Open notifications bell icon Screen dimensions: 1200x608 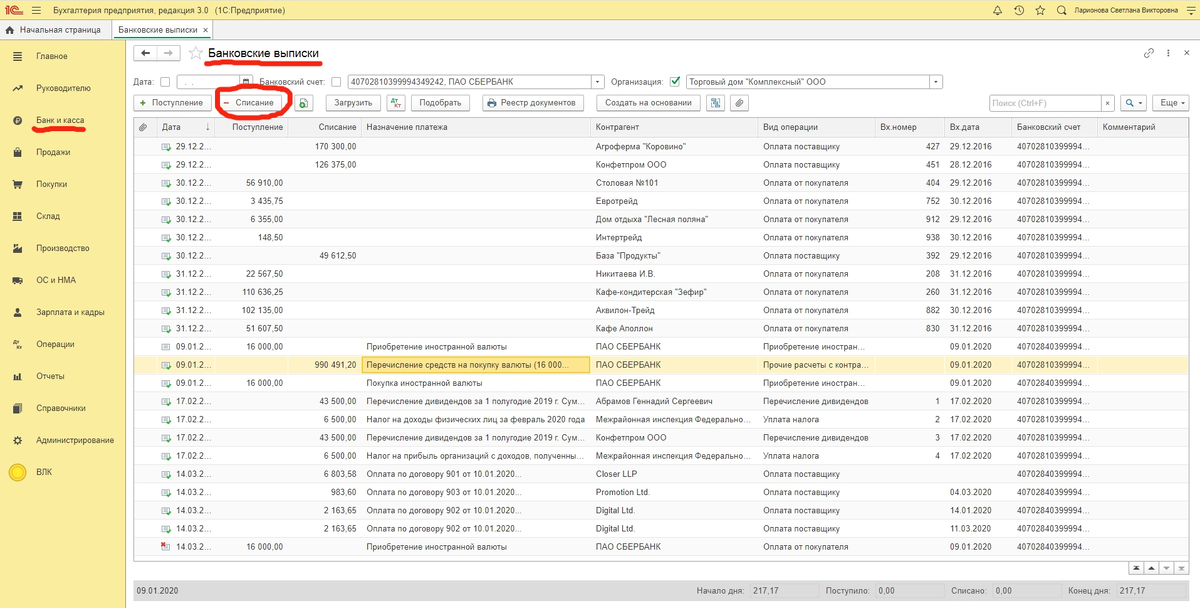(x=997, y=10)
